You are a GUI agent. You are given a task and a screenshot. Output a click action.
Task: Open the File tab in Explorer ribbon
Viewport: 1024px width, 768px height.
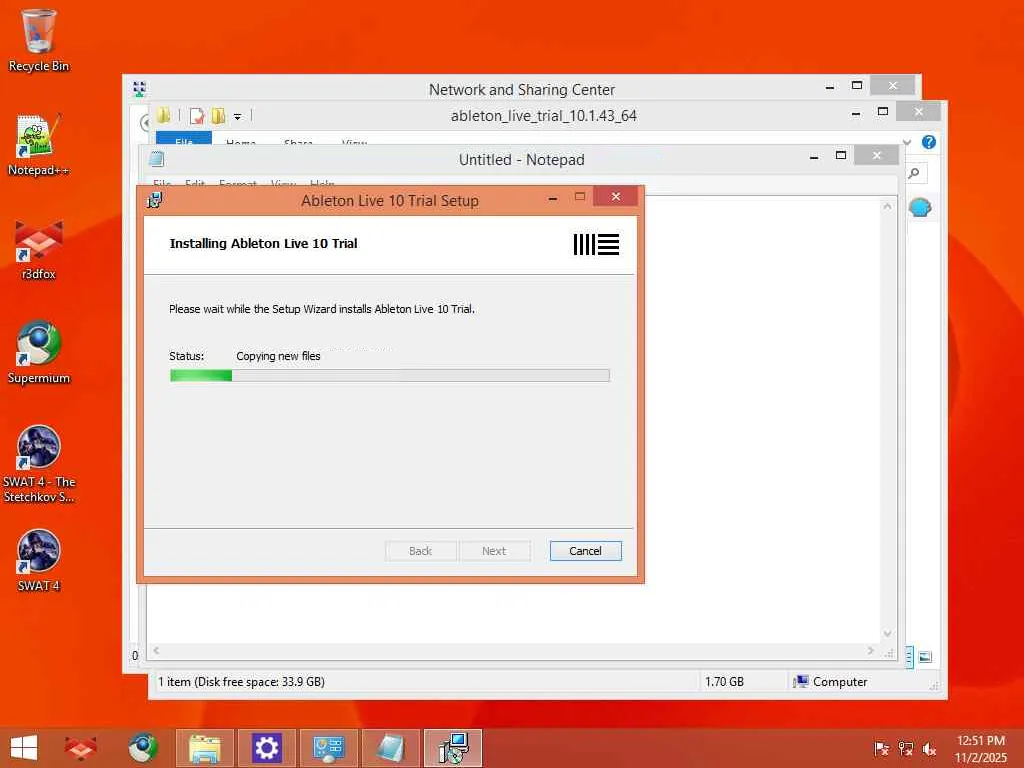(184, 138)
